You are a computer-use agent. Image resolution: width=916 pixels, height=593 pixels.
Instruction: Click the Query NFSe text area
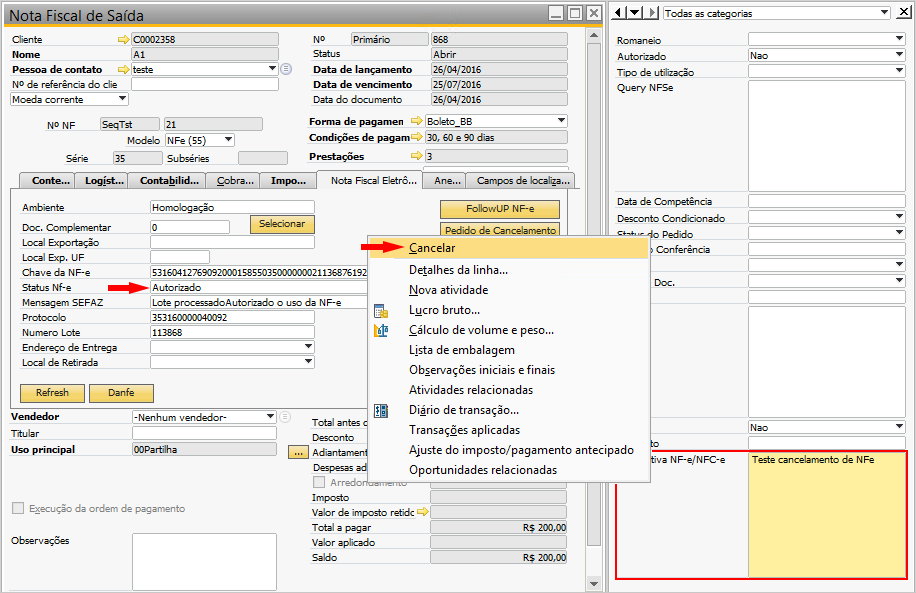coord(827,136)
